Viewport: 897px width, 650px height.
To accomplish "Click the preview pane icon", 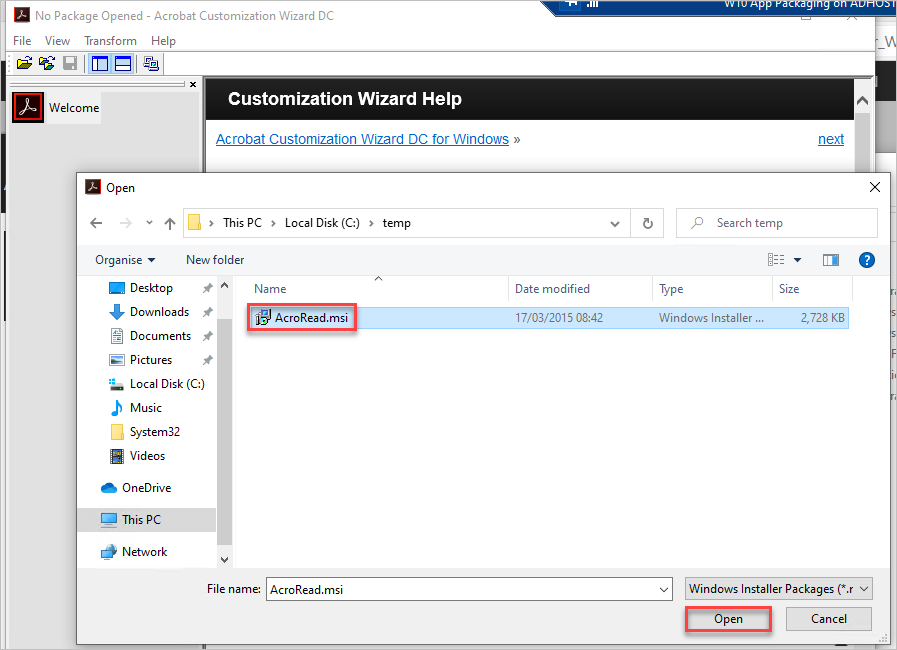I will pyautogui.click(x=830, y=259).
